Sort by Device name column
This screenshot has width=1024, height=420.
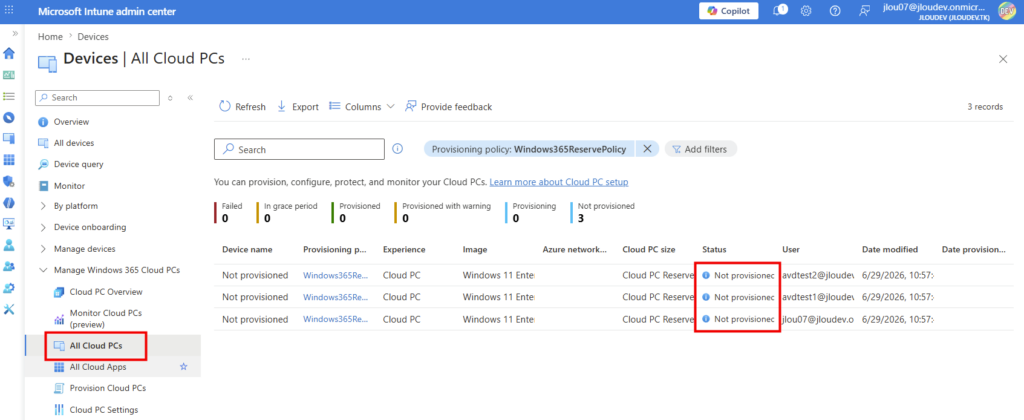(x=247, y=250)
